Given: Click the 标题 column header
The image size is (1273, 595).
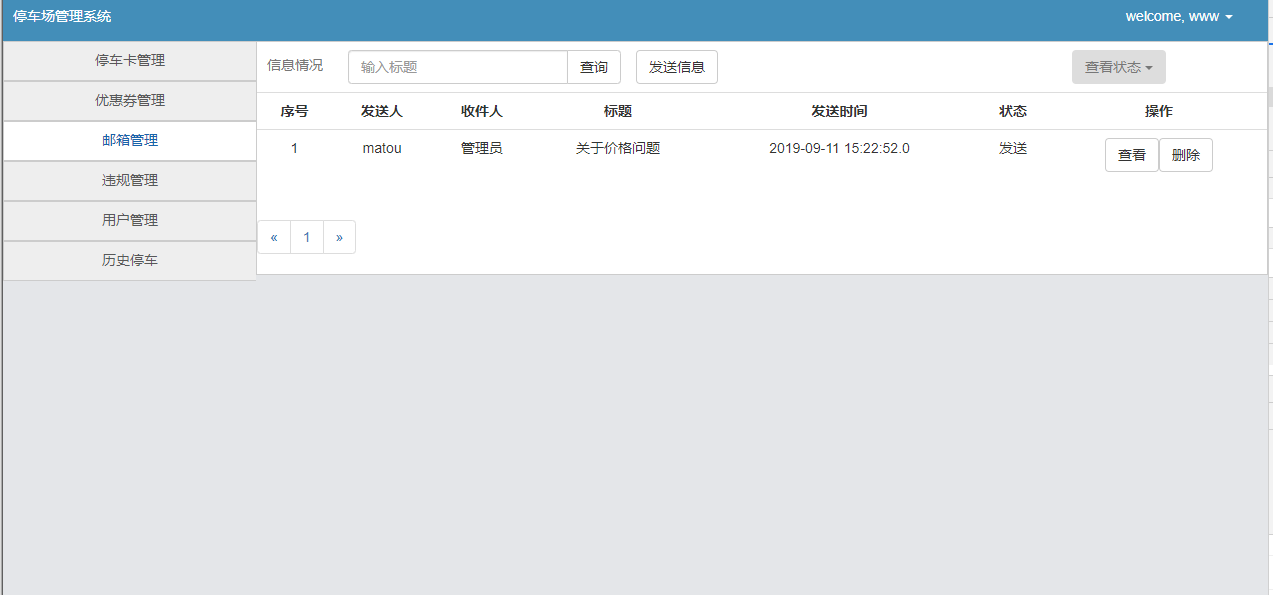Looking at the screenshot, I should point(618,111).
